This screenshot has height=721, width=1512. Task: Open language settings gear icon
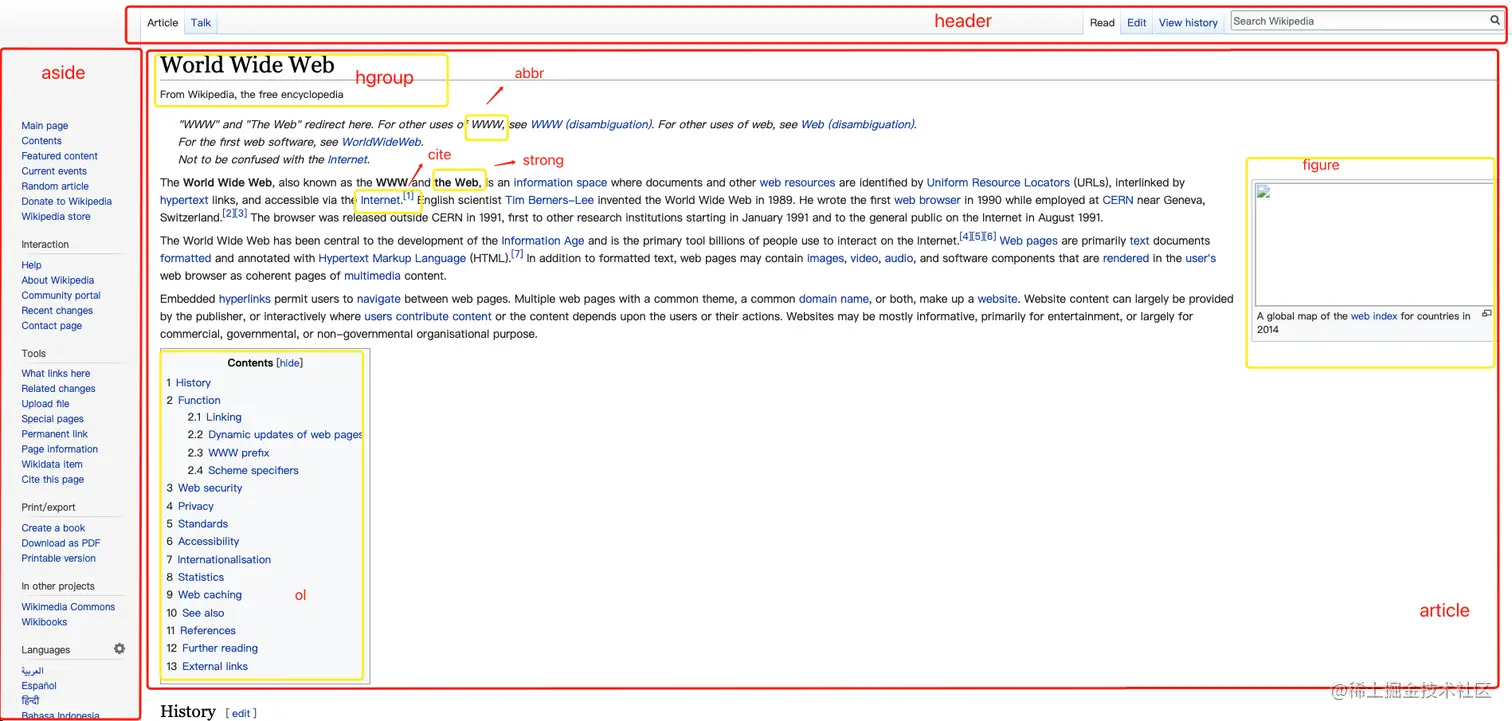pyautogui.click(x=120, y=649)
